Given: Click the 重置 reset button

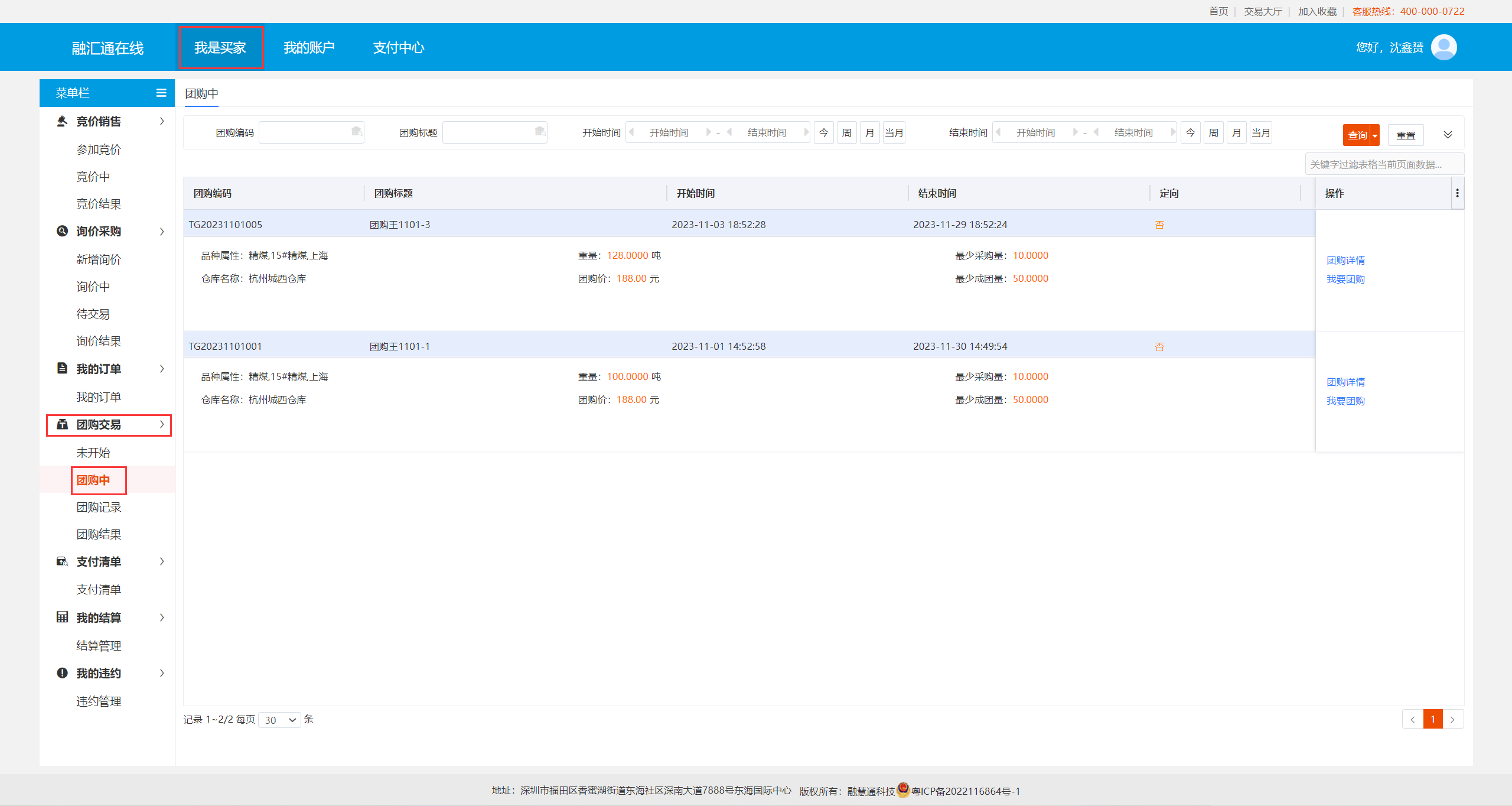Looking at the screenshot, I should click(1406, 135).
